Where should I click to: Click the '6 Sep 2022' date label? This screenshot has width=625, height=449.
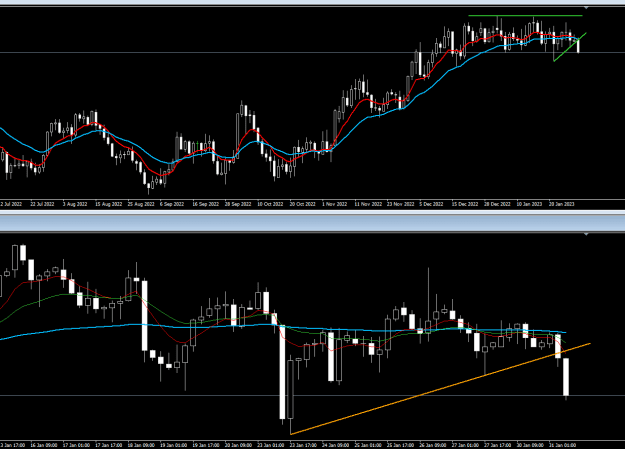[x=172, y=204]
